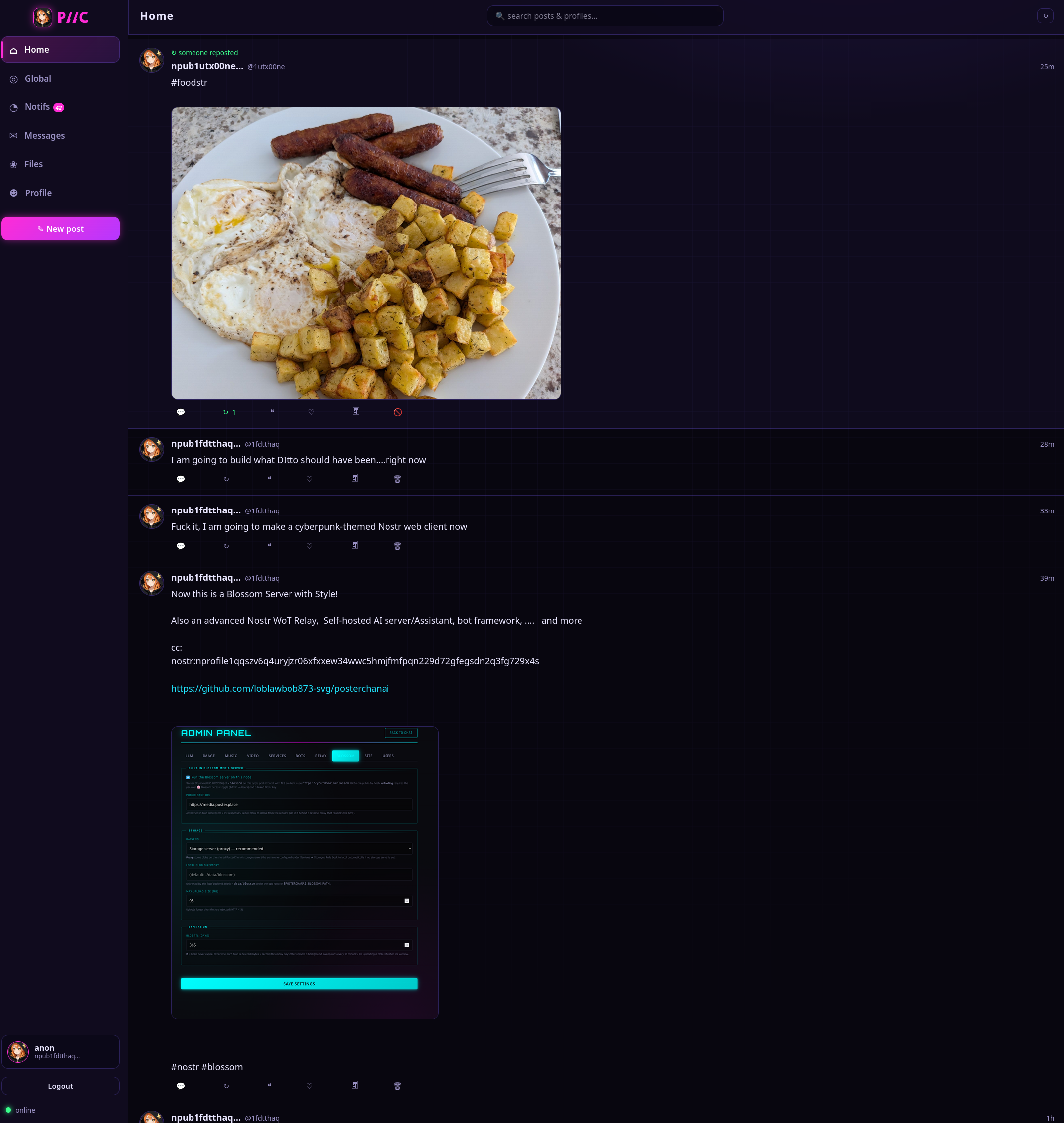The height and width of the screenshot is (1123, 1064).
Task: Open the Files section
Action: (61, 164)
